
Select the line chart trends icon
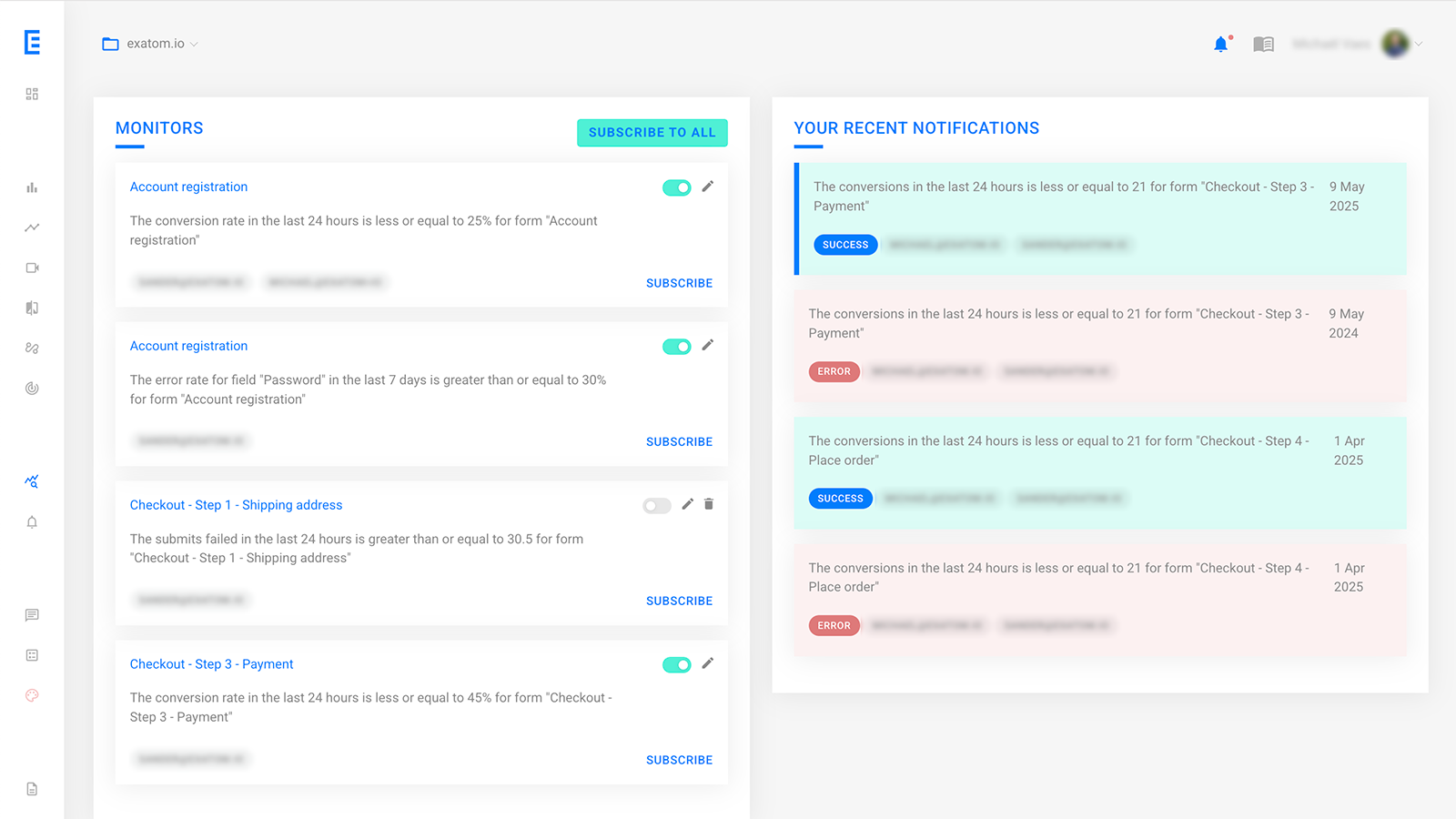click(x=31, y=227)
